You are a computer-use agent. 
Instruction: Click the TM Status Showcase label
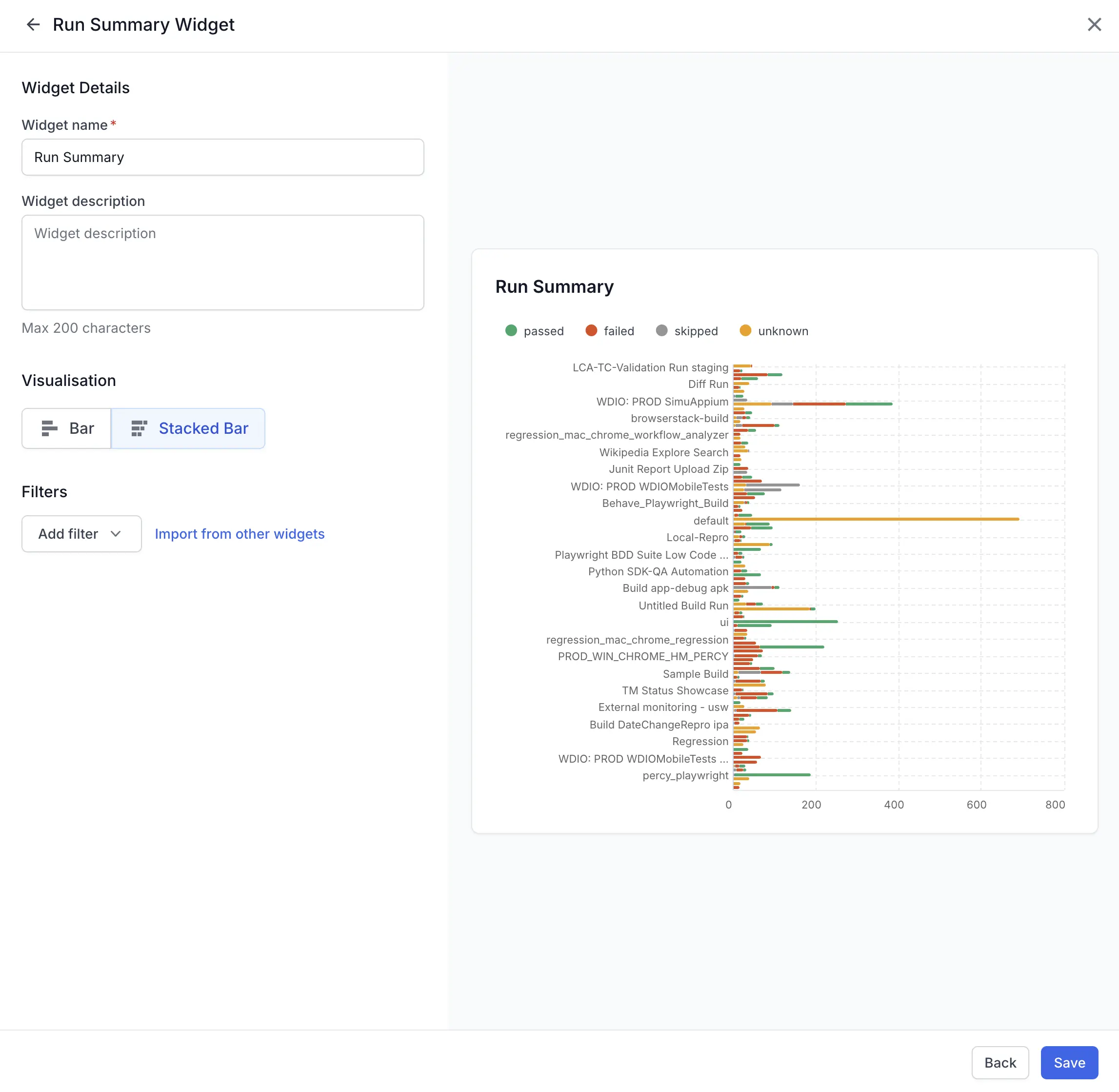click(675, 690)
